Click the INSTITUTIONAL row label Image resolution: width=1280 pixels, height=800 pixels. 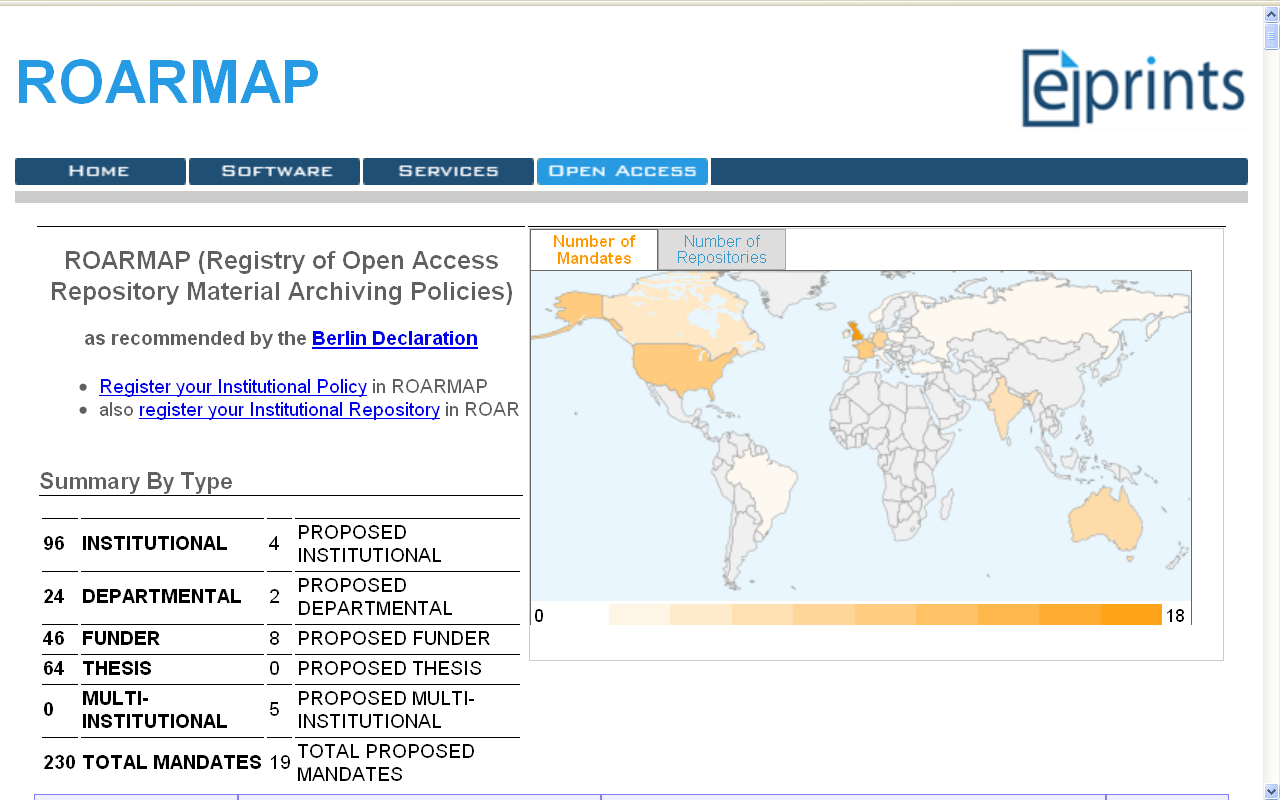click(155, 543)
